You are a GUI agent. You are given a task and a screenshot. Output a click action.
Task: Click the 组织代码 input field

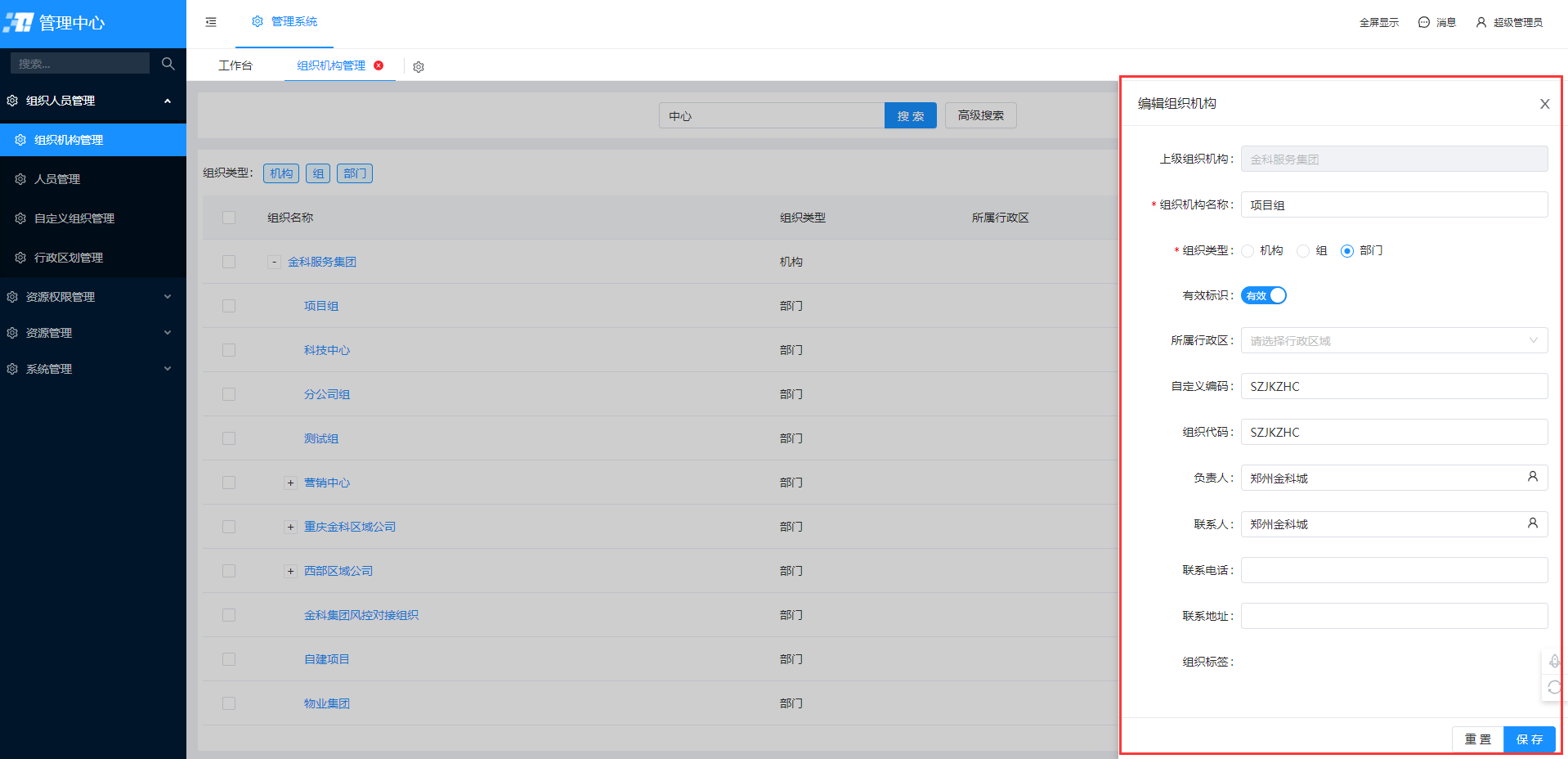coord(1394,432)
